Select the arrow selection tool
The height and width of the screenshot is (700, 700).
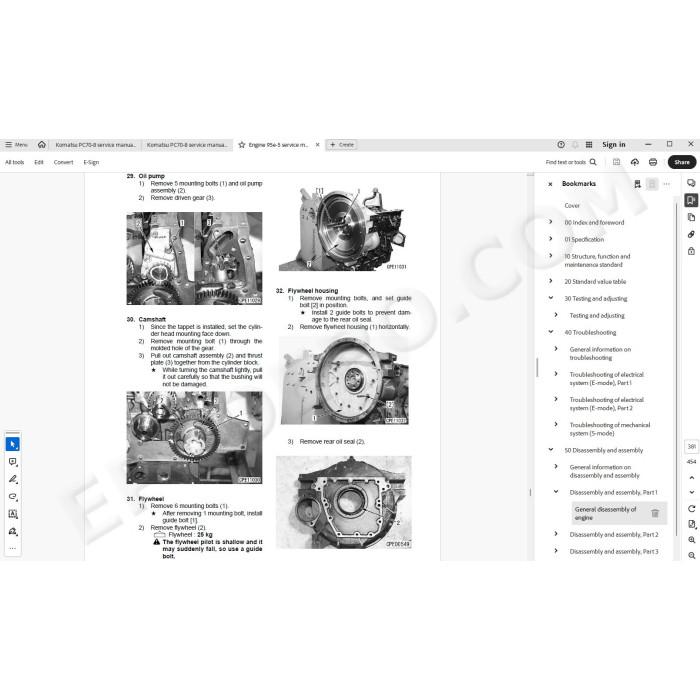[x=12, y=444]
